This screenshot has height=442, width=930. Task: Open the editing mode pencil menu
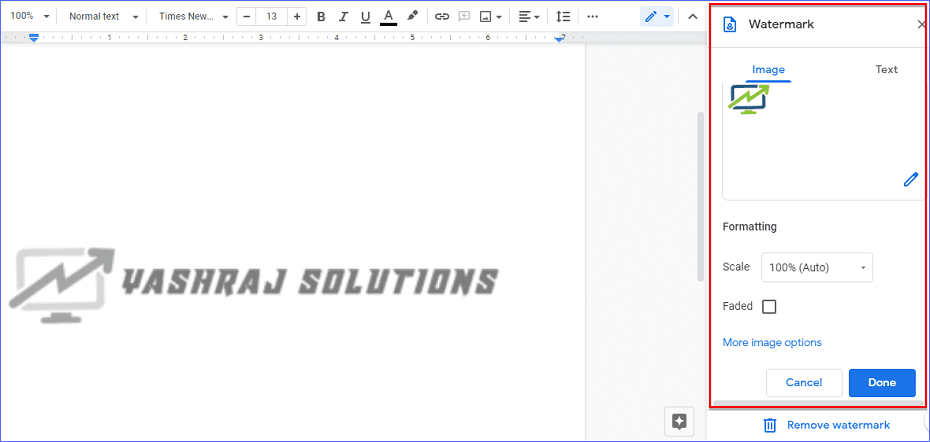pos(657,17)
